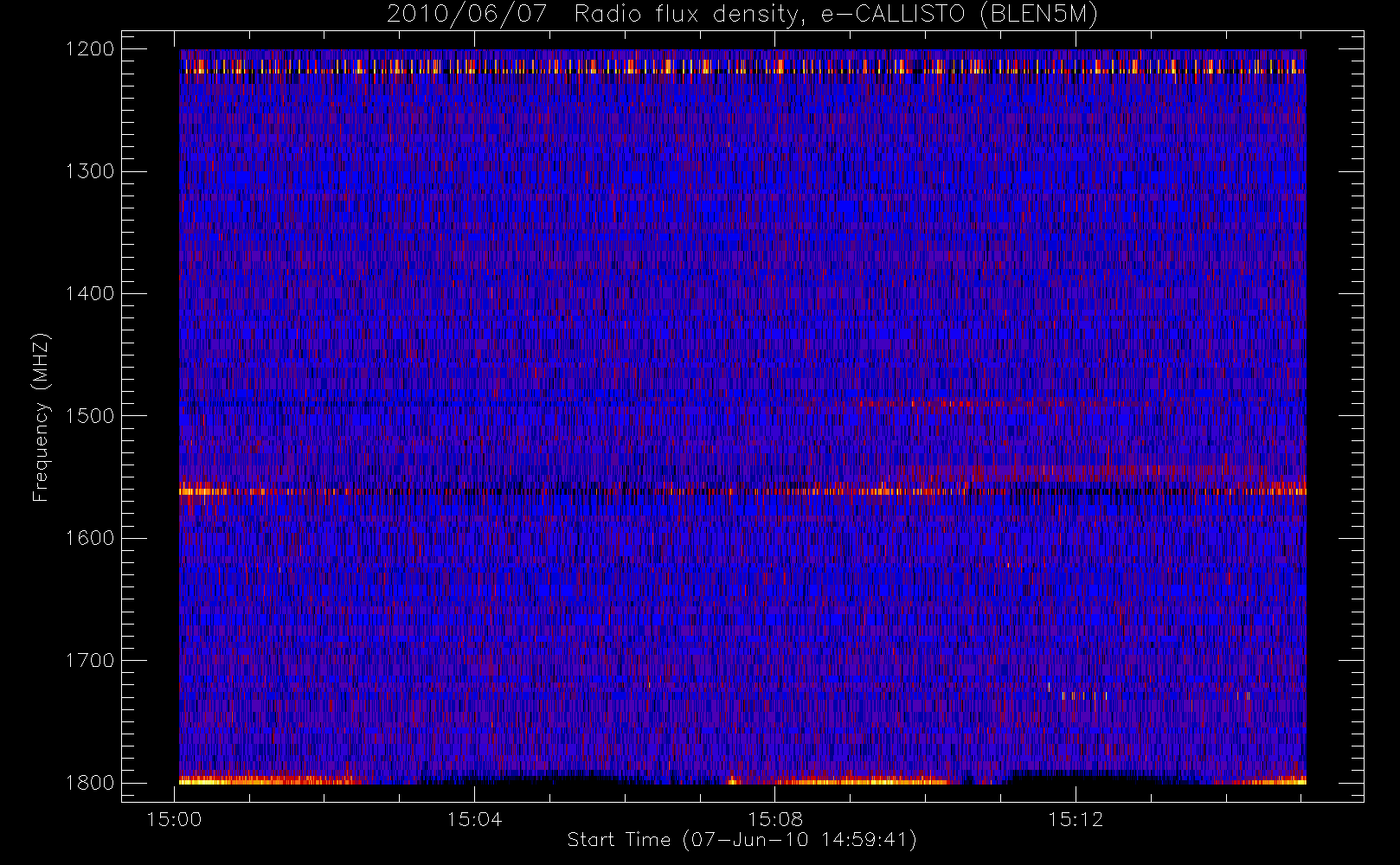This screenshot has height=865, width=1400.
Task: Select the 1400 frequency axis label
Action: click(90, 293)
